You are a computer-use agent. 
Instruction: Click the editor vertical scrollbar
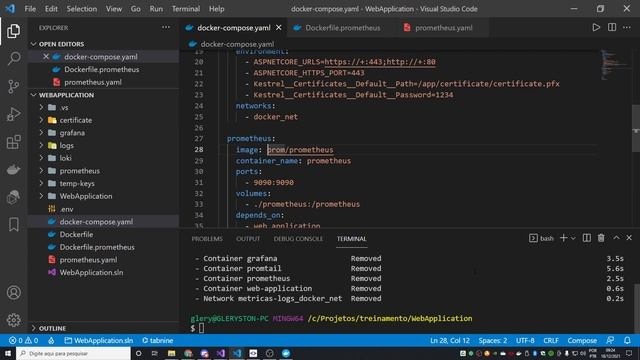point(636,128)
